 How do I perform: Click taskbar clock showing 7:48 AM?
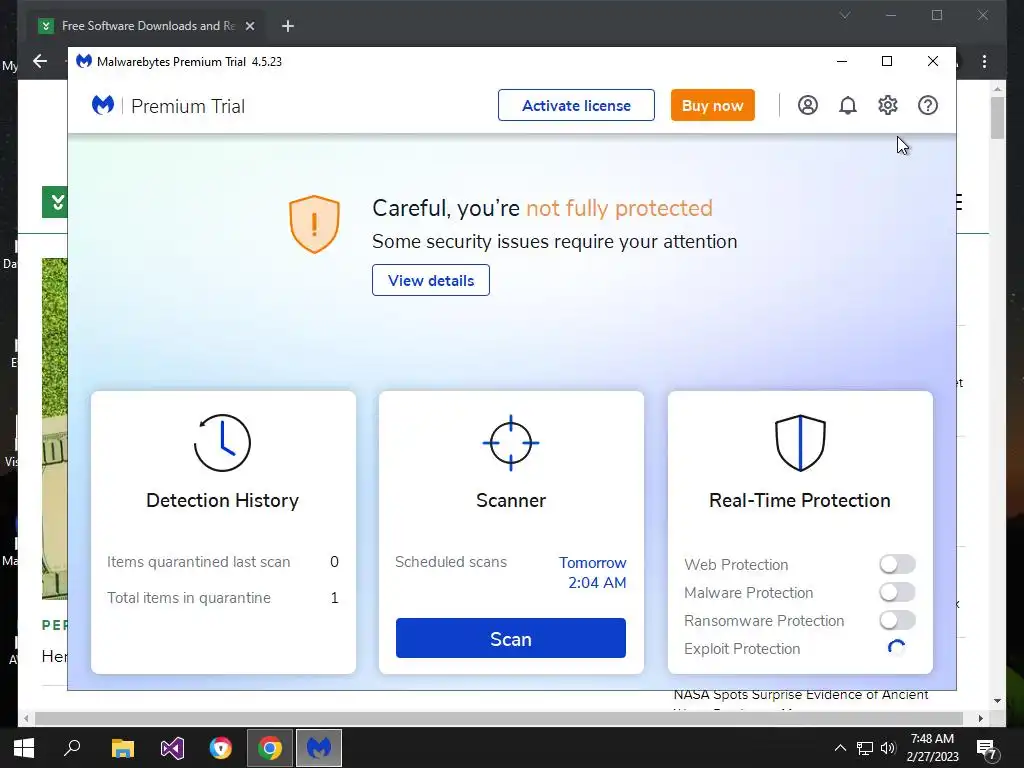coord(933,748)
